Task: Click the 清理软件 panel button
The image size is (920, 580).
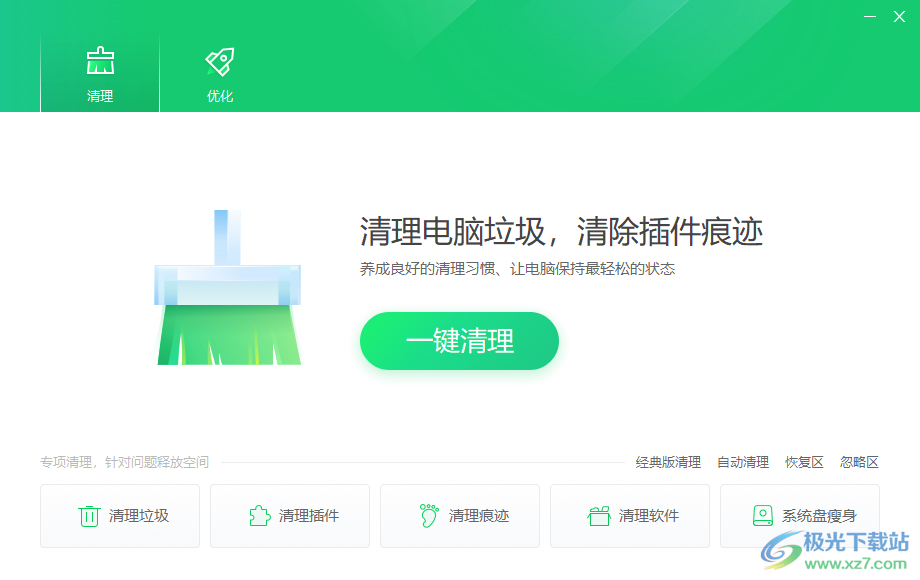Action: [x=630, y=516]
